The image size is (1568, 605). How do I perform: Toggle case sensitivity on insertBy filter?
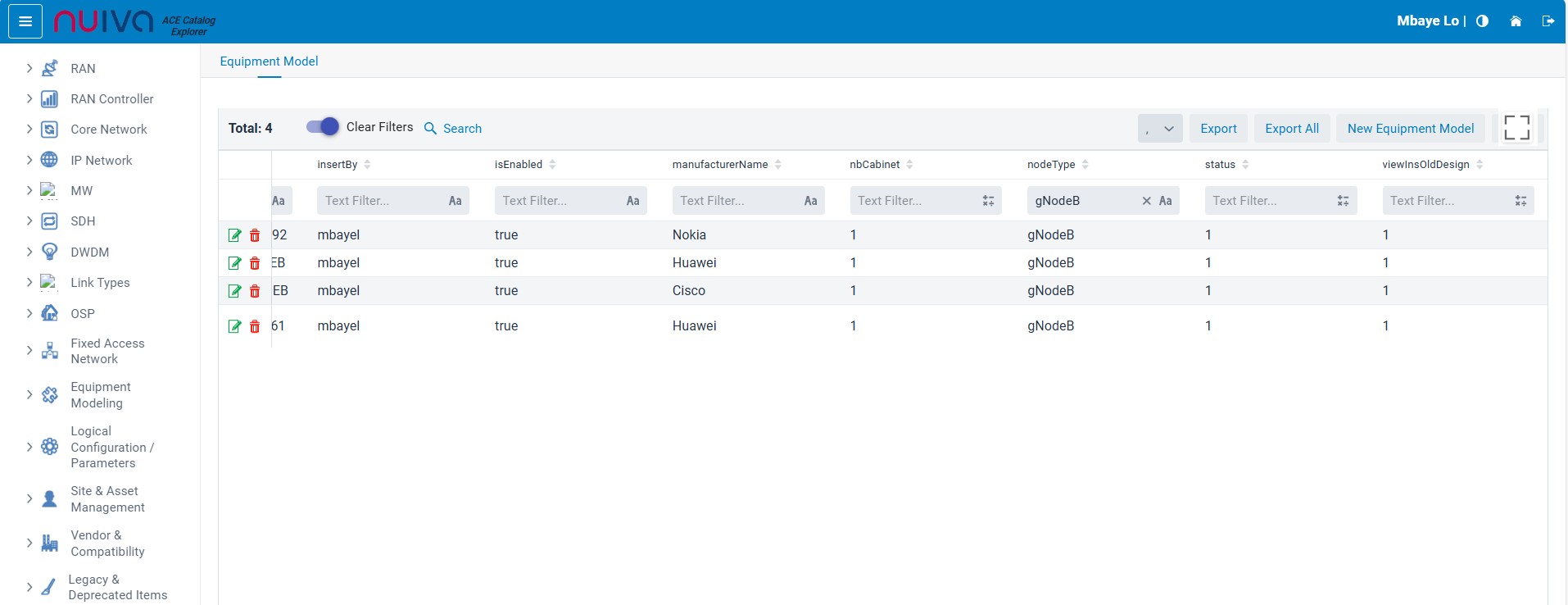(x=455, y=201)
